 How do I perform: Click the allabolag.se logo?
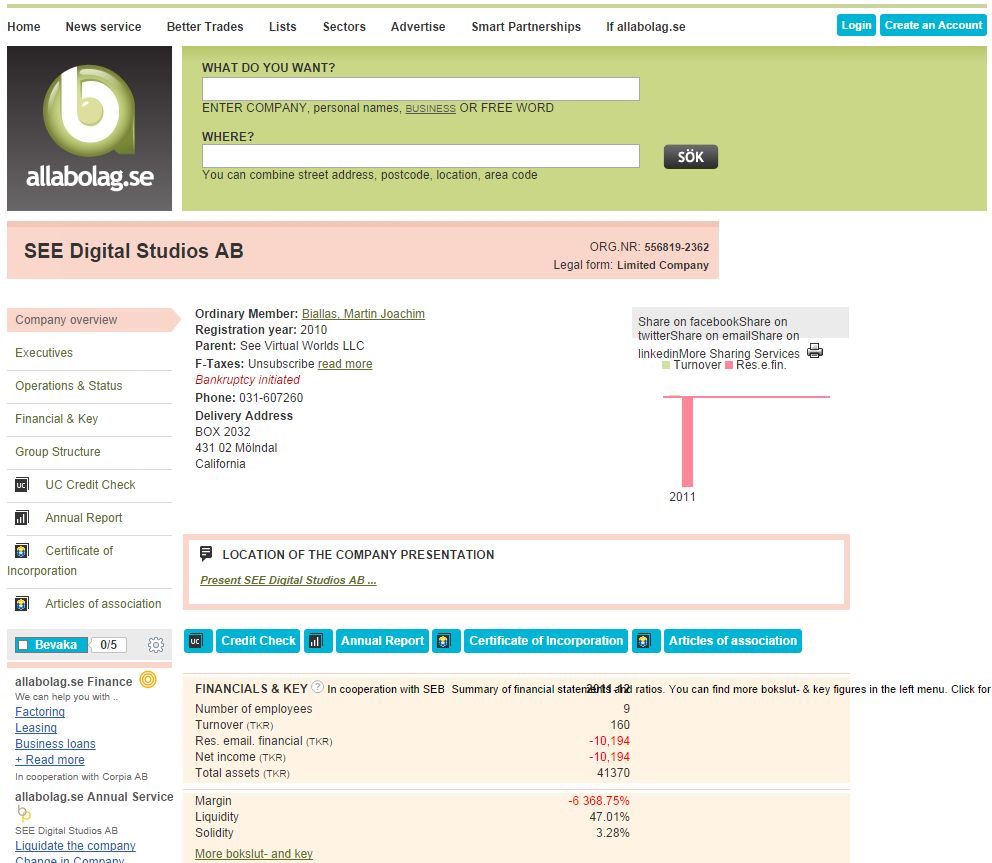coord(89,128)
